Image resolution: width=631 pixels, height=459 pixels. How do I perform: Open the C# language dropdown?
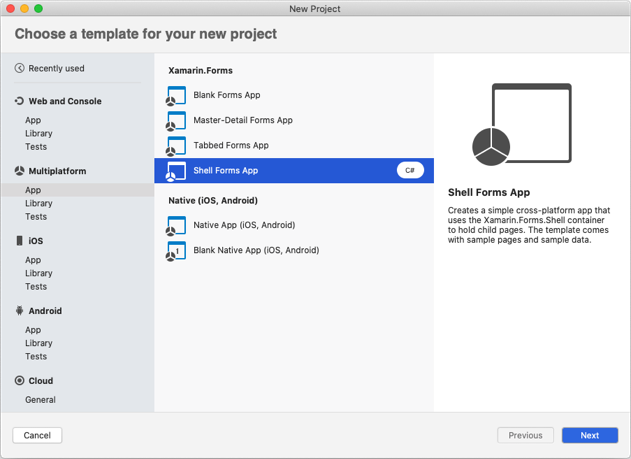(410, 171)
